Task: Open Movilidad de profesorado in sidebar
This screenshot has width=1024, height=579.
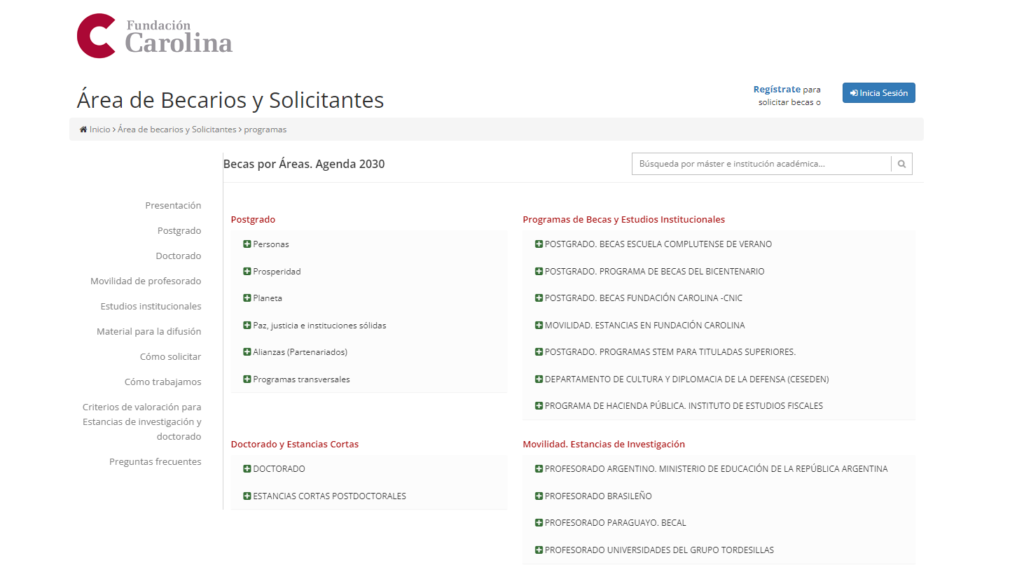Action: [x=146, y=281]
